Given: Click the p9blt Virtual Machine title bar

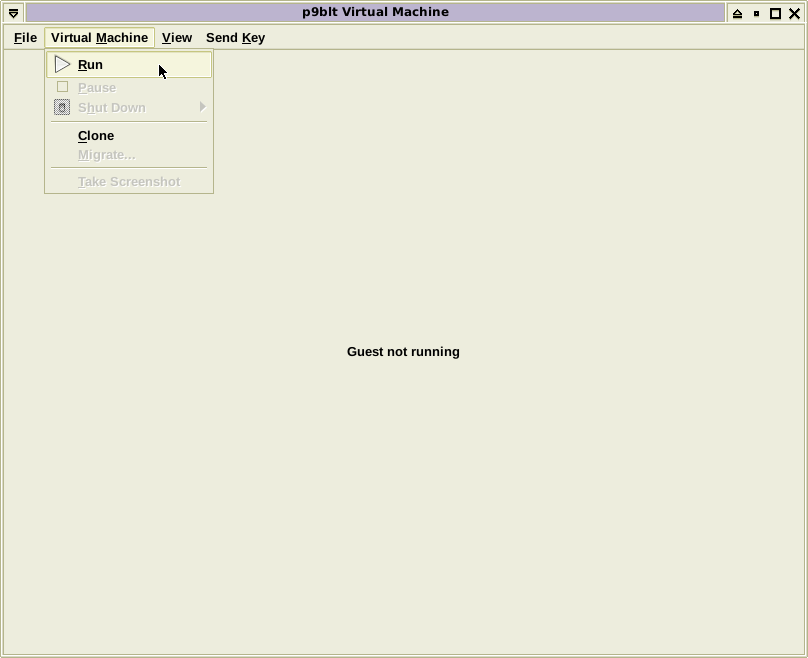Looking at the screenshot, I should click(x=375, y=13).
